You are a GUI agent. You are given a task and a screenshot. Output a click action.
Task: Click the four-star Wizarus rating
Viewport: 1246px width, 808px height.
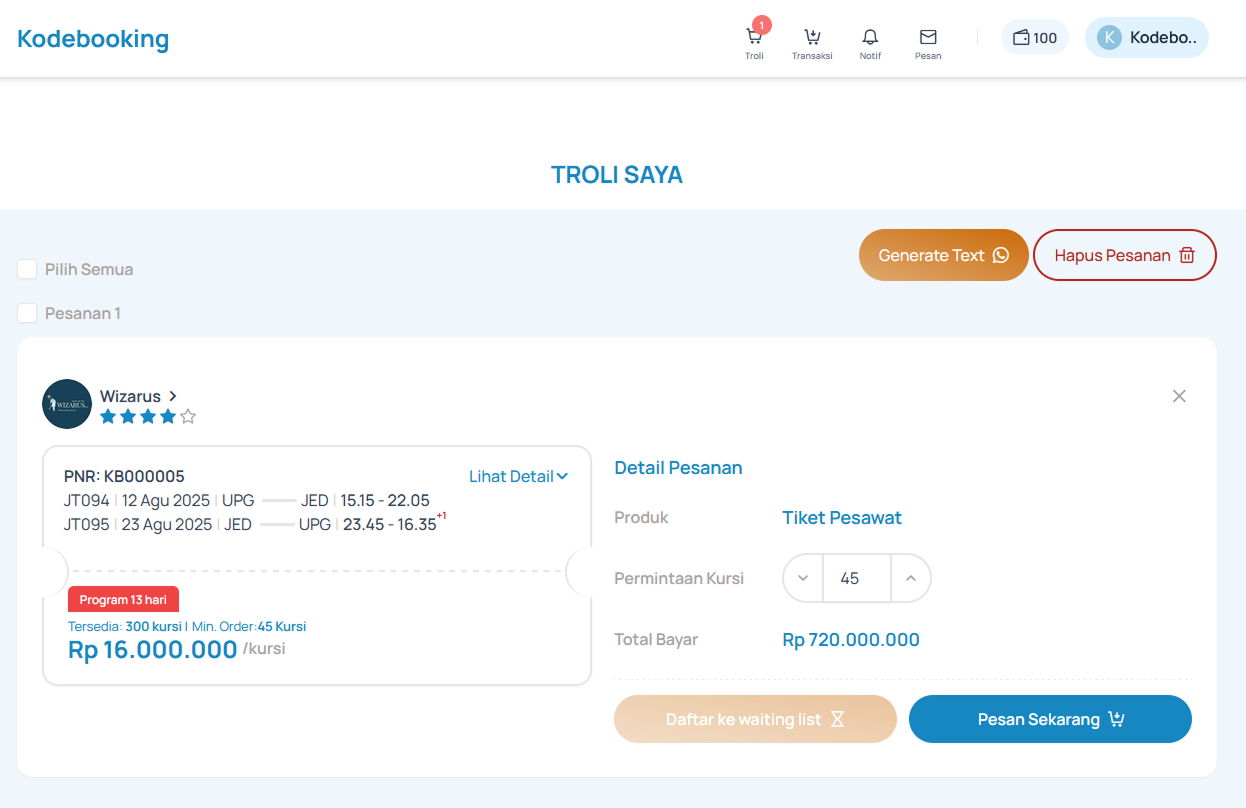point(147,417)
